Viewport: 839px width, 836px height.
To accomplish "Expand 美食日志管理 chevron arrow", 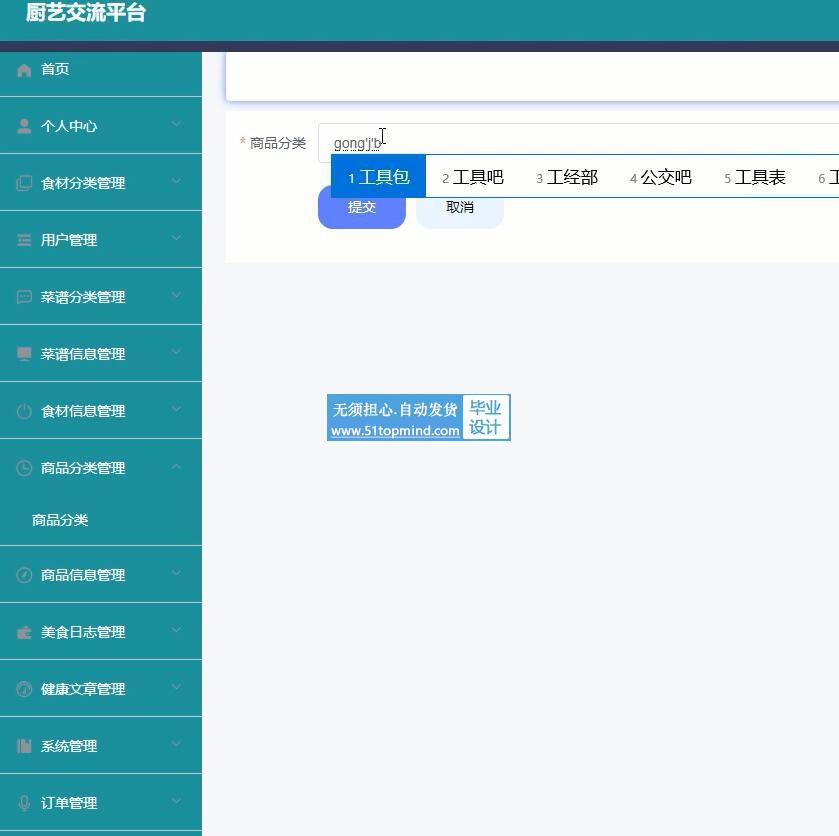I will click(176, 631).
